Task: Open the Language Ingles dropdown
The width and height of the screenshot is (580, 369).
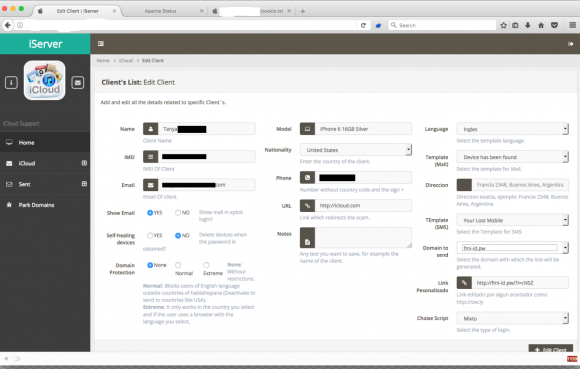Action: click(513, 129)
